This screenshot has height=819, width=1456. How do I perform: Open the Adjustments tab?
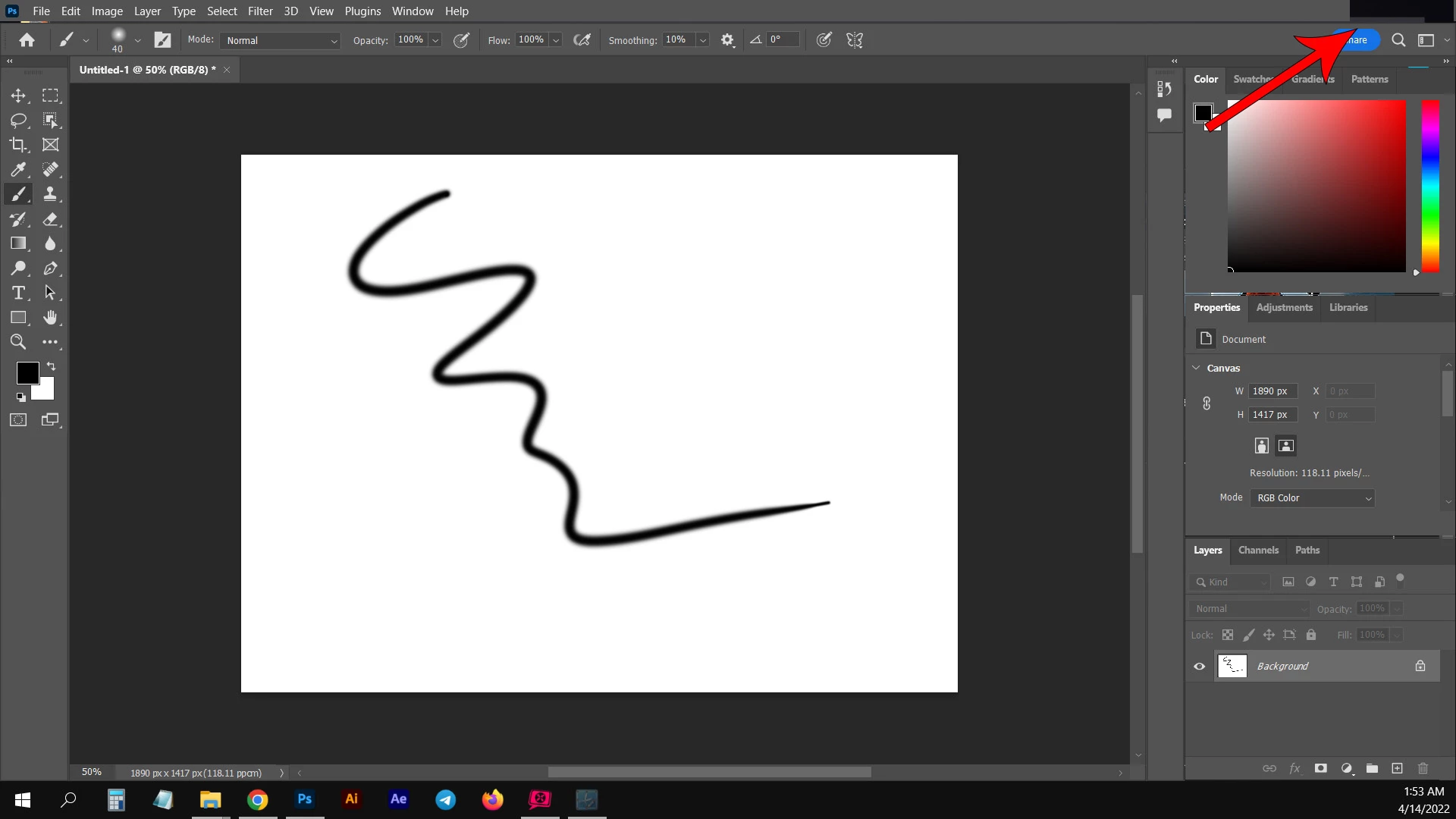(1284, 307)
